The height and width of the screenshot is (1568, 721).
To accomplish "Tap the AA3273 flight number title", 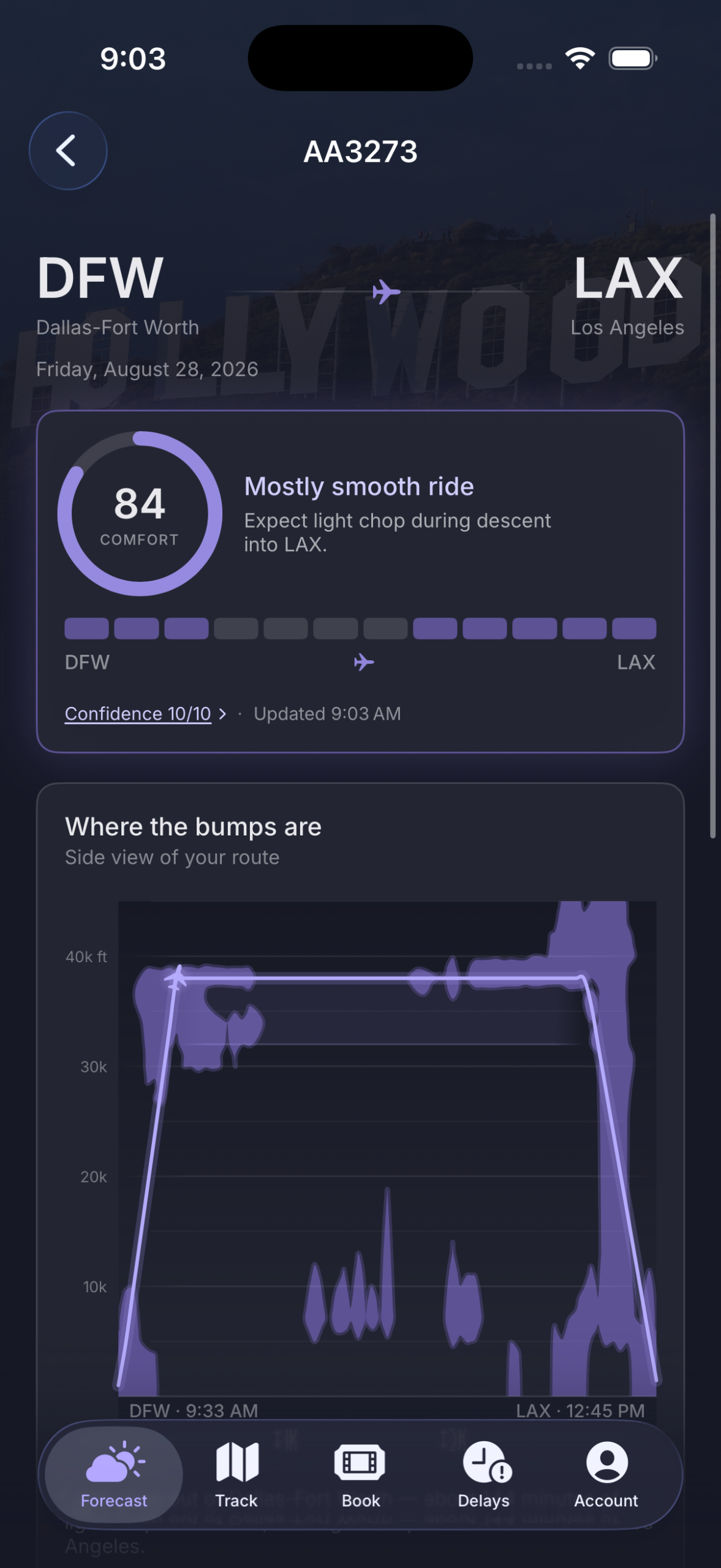I will pos(360,151).
